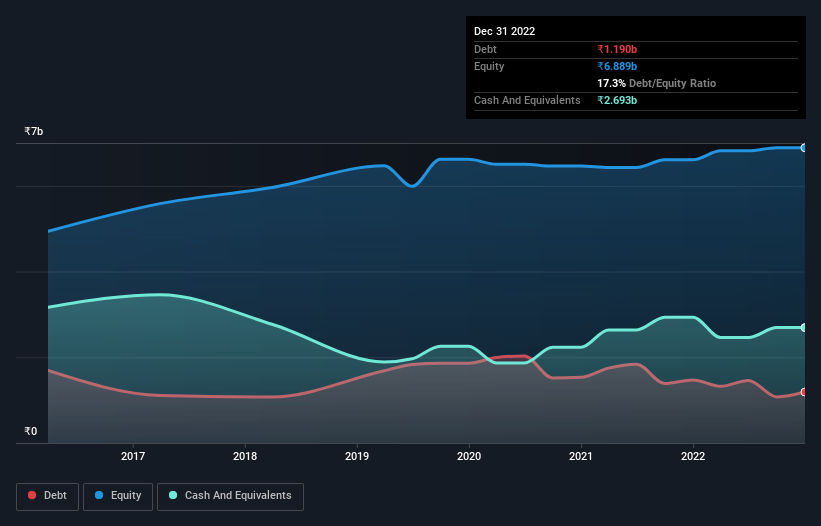The image size is (821, 526).
Task: Select the red Debt endpoint marker
Action: (804, 392)
